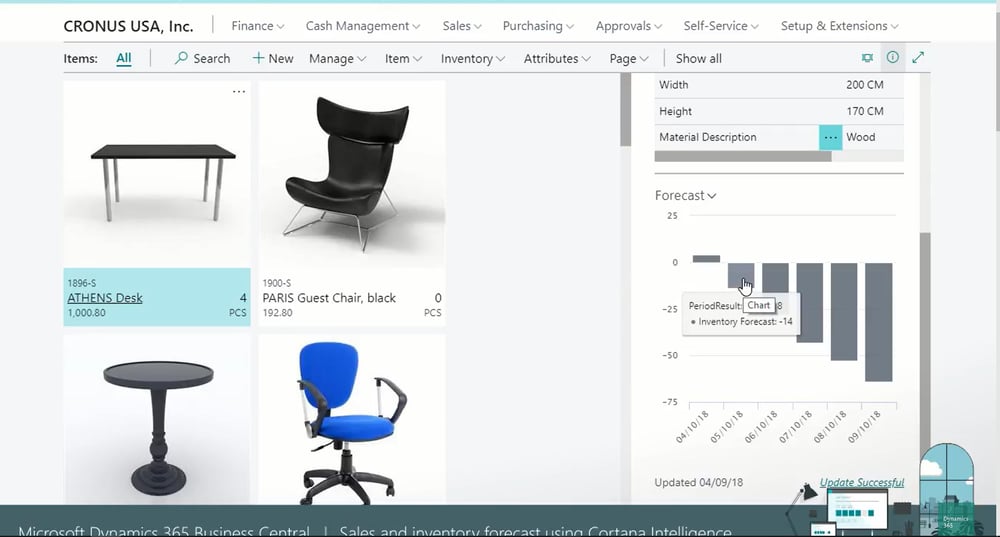Click Show all actions
The height and width of the screenshot is (537, 1000).
(x=698, y=59)
